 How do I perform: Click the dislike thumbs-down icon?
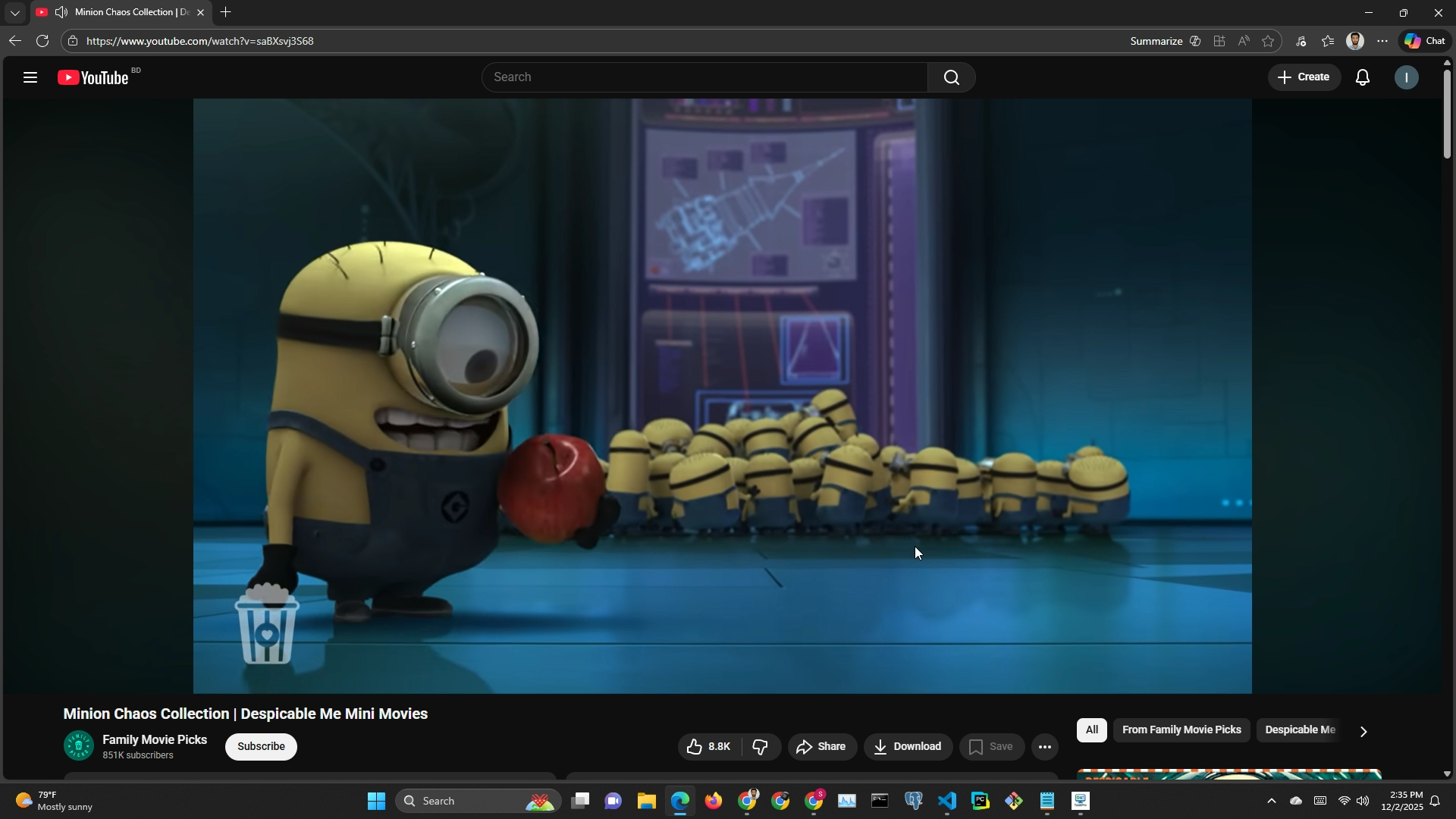[x=760, y=748]
